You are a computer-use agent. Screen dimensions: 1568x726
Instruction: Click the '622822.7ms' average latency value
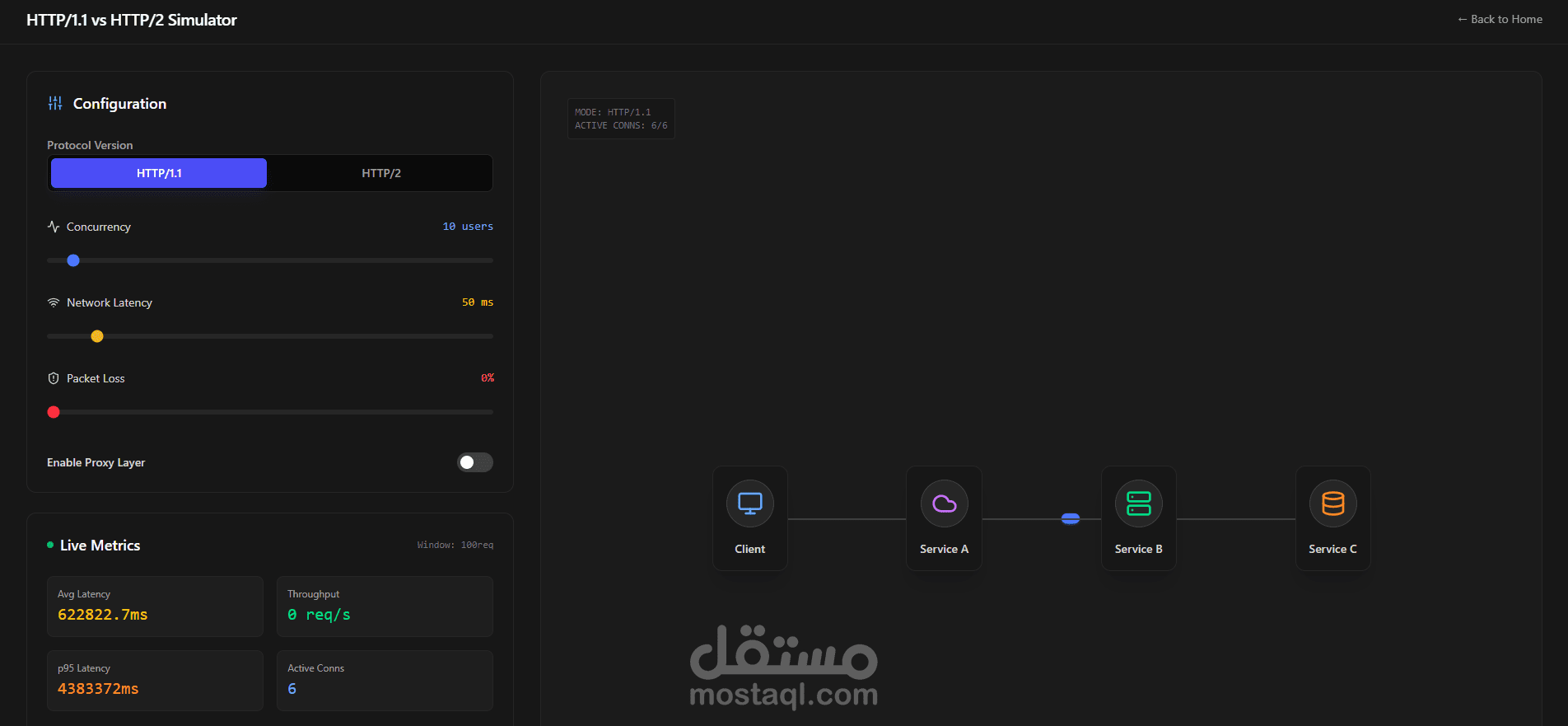(103, 615)
